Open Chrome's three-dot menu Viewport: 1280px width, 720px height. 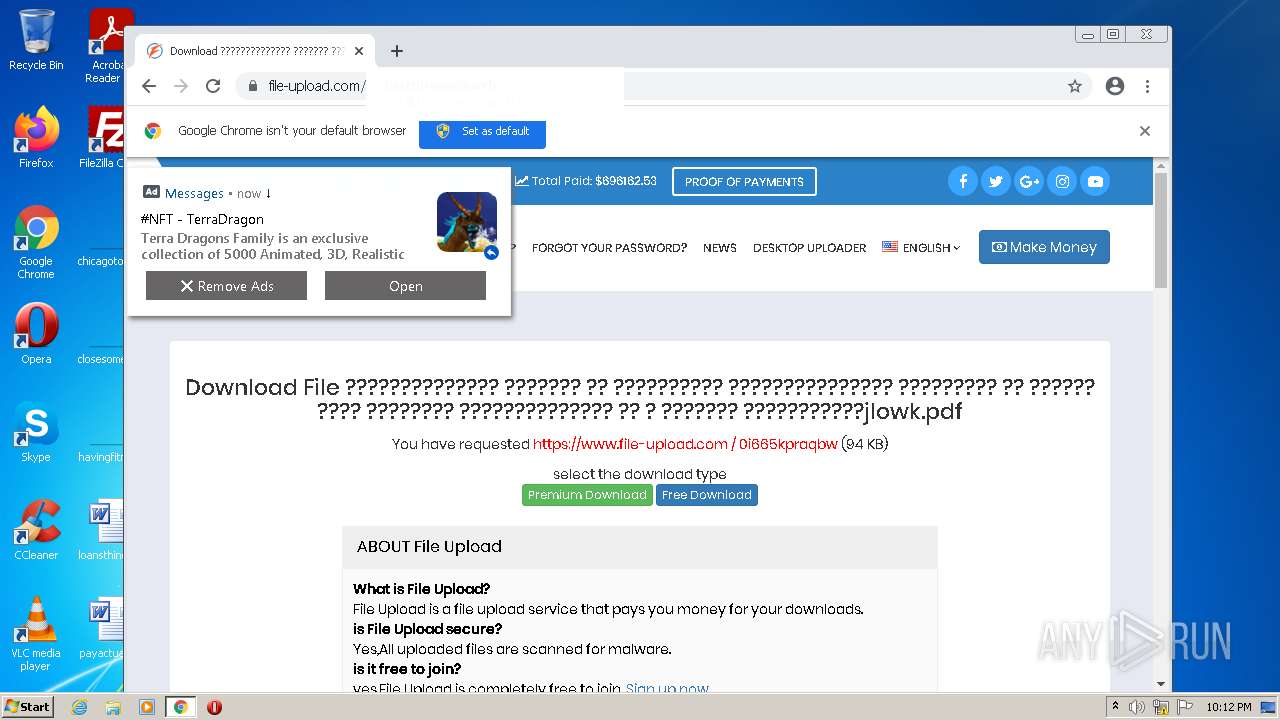[x=1147, y=86]
